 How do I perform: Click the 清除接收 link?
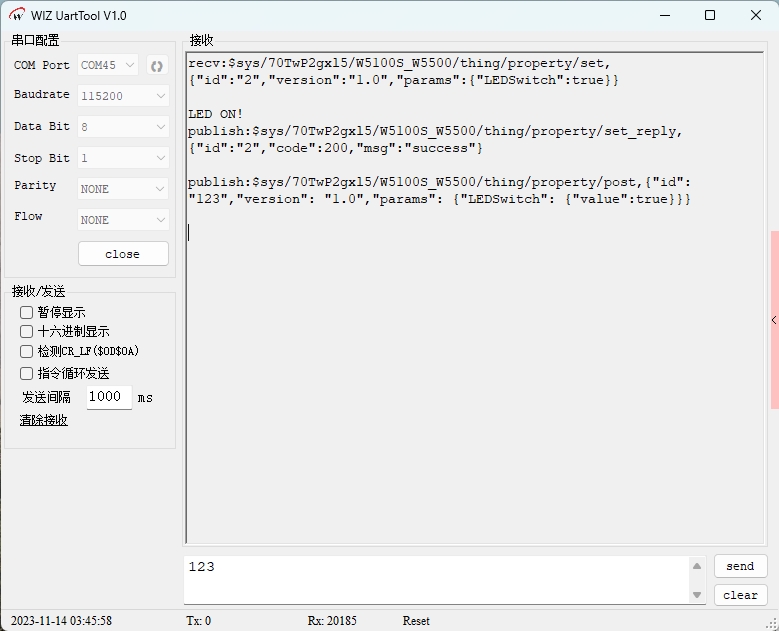pos(44,420)
